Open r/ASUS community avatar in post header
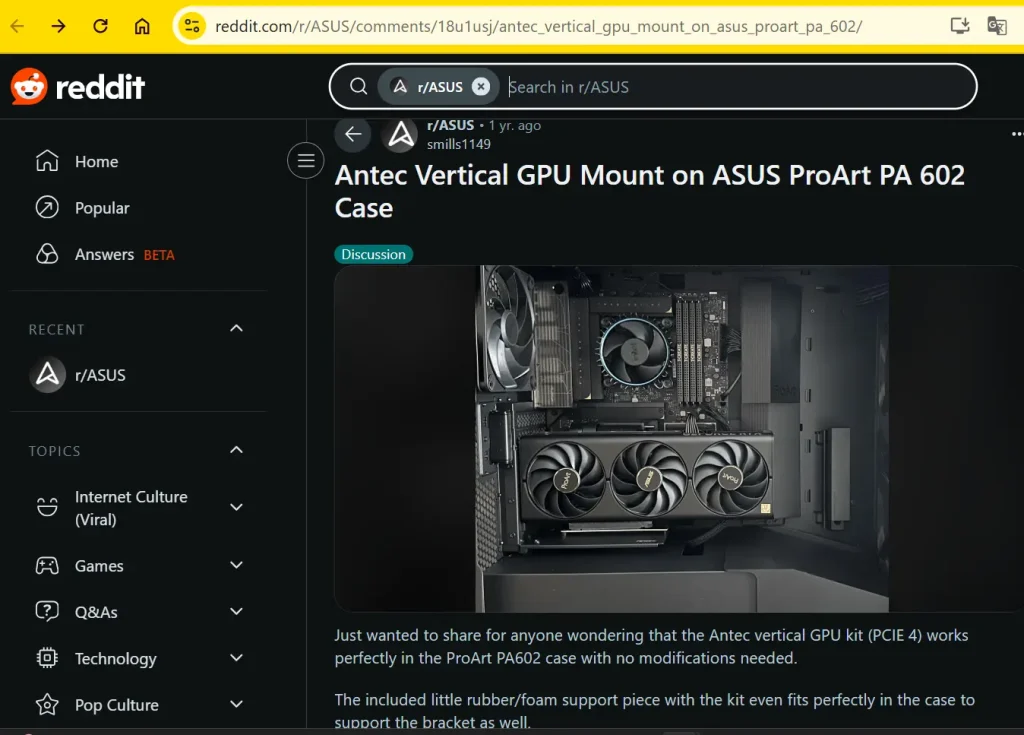 (400, 135)
